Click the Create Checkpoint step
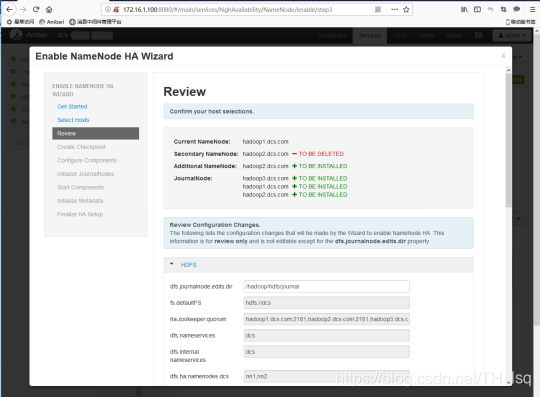The image size is (541, 397). (x=81, y=147)
